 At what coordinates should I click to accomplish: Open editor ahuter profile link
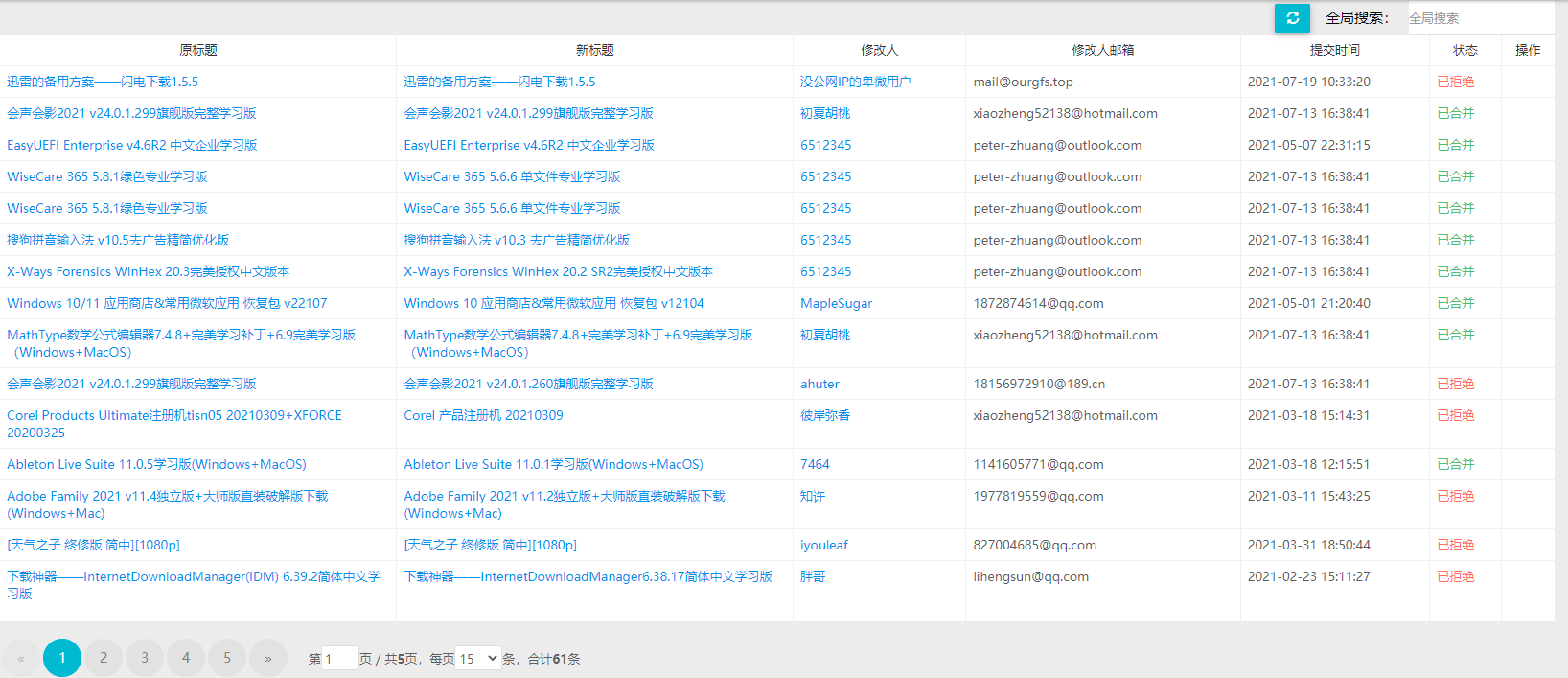[819, 384]
